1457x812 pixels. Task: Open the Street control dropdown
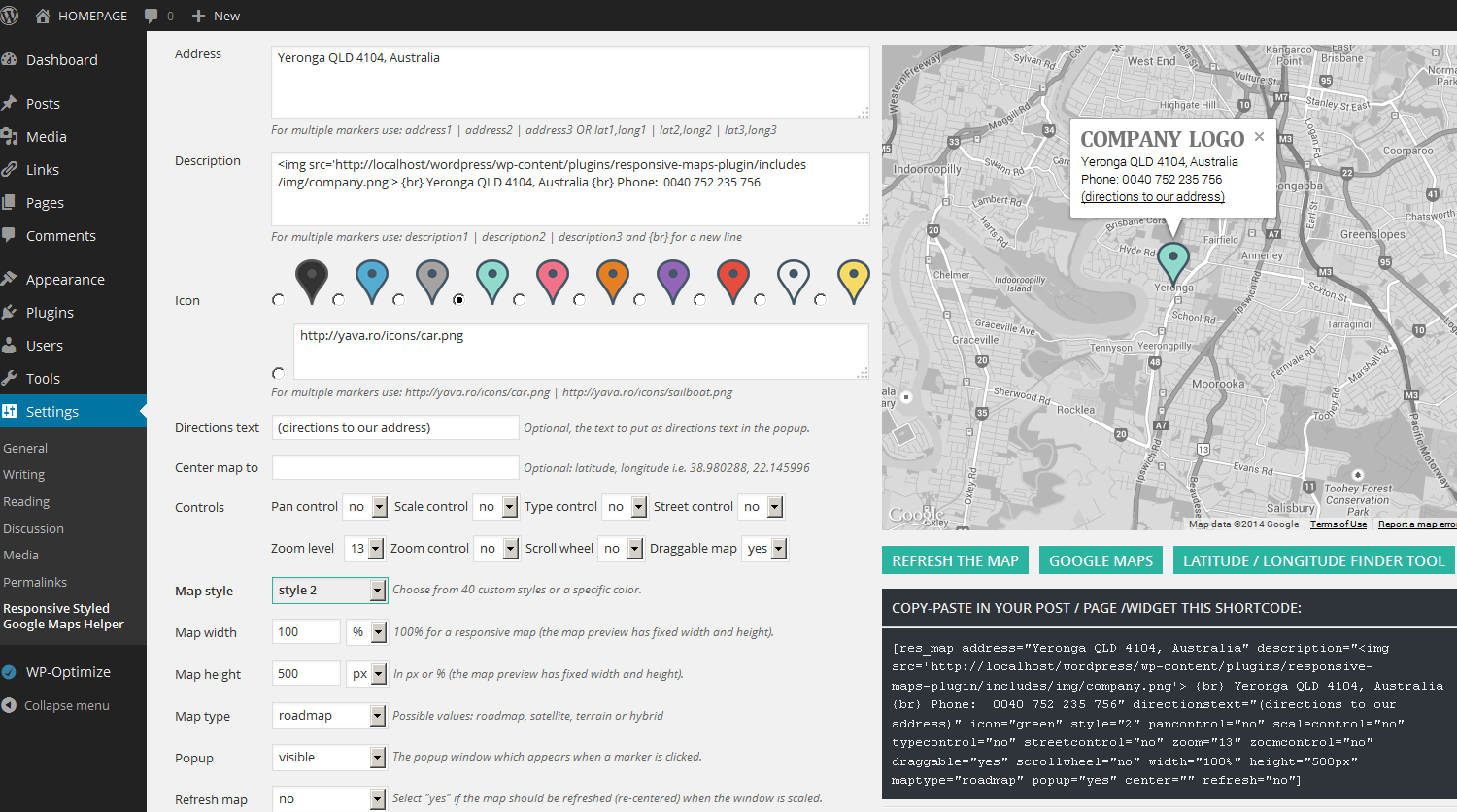pos(761,507)
